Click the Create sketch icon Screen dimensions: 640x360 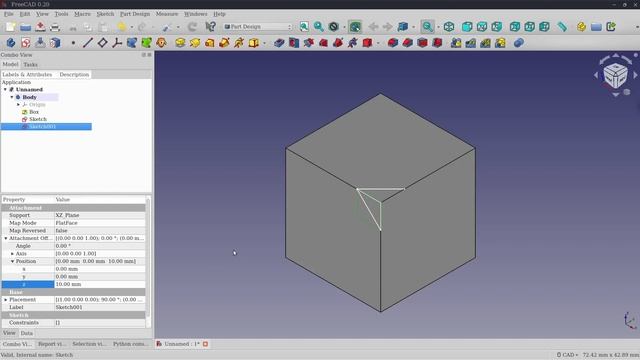coord(26,42)
